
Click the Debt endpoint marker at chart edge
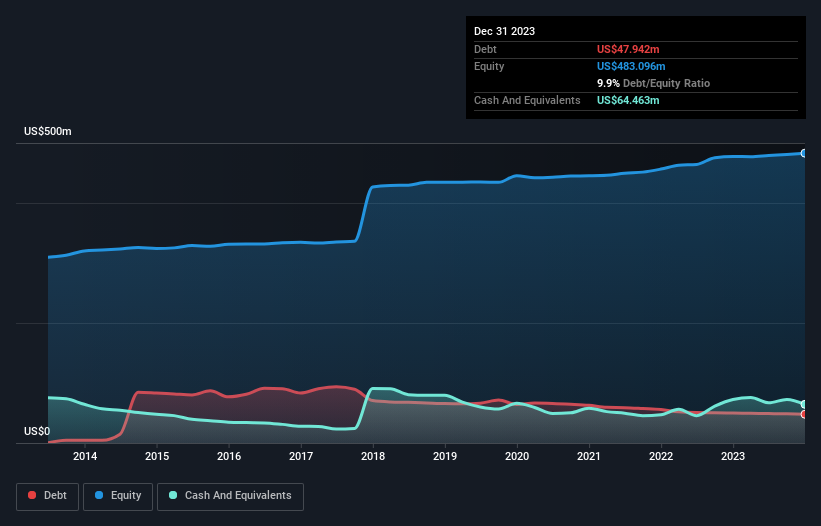tap(804, 415)
